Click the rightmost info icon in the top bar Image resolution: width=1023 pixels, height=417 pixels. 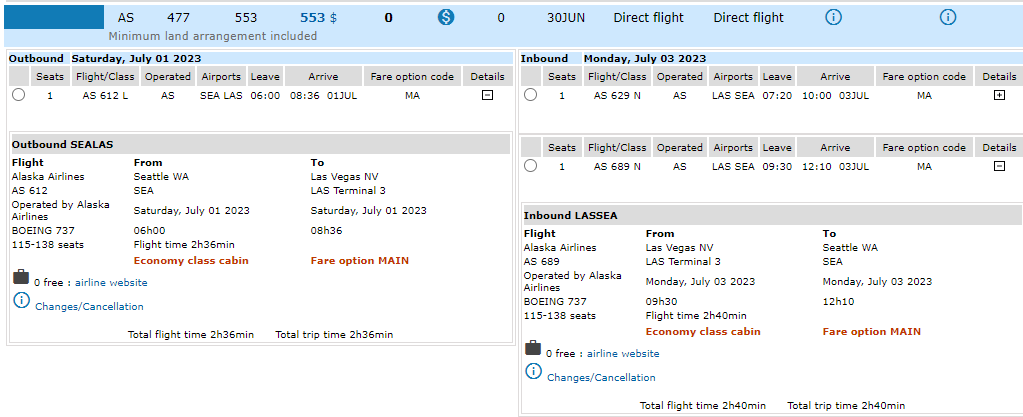pos(947,17)
